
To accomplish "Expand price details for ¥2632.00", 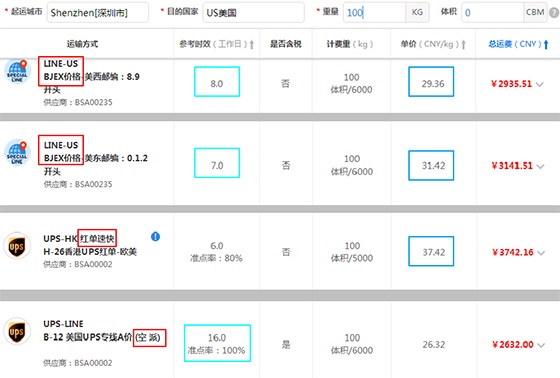I will point(541,345).
